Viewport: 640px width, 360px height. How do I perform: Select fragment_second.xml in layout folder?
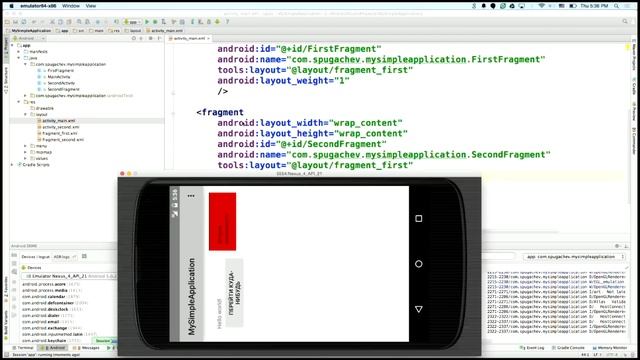pos(63,140)
